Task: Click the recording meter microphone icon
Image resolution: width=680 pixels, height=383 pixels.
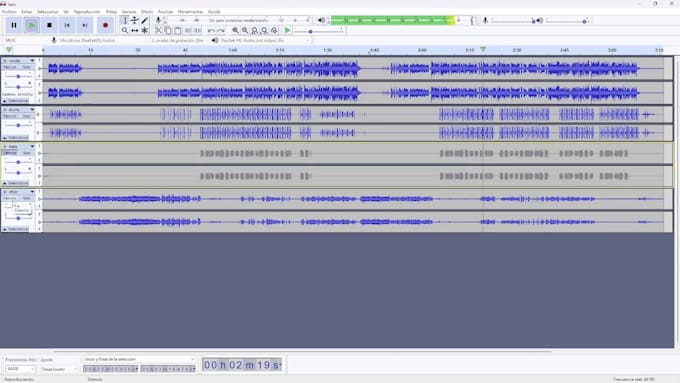Action: [158, 20]
